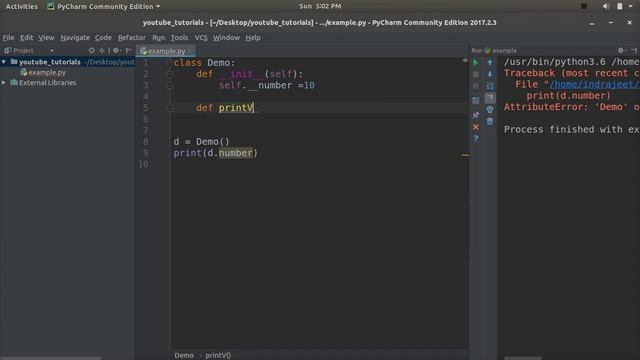
Task: Open the View menu
Action: [46, 38]
